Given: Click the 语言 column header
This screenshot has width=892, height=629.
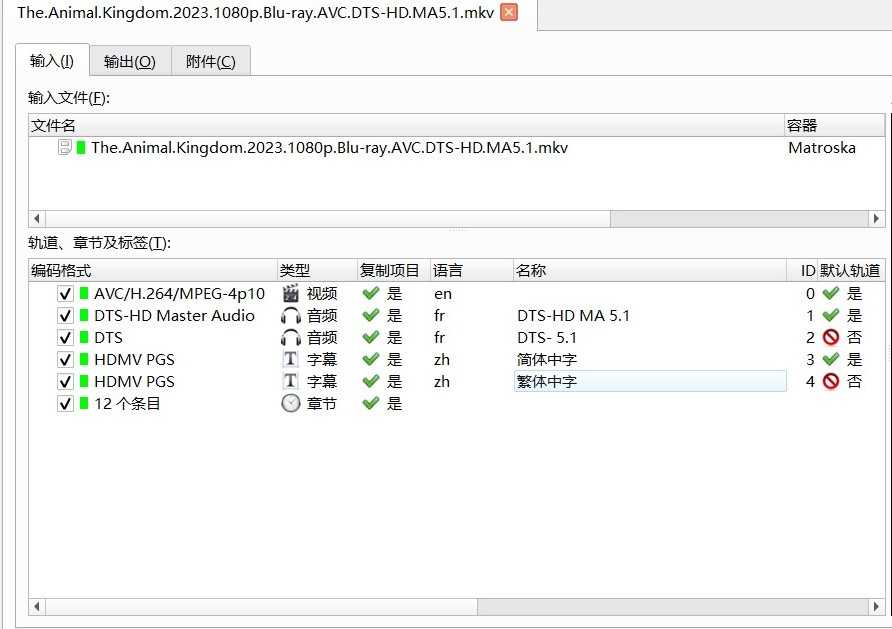Looking at the screenshot, I should click(x=441, y=269).
